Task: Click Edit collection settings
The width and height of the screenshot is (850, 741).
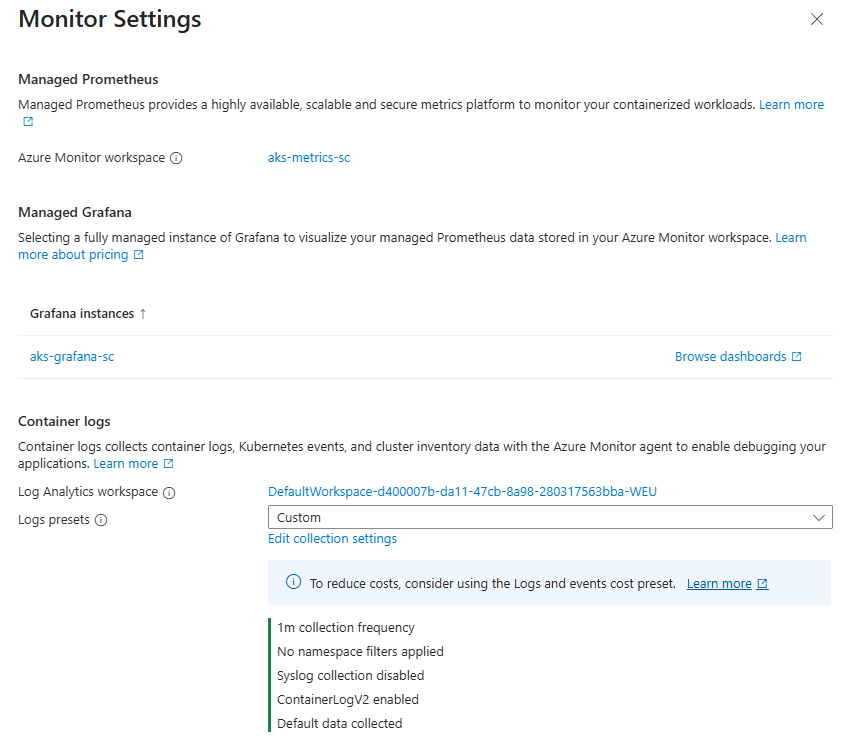Action: (x=332, y=539)
